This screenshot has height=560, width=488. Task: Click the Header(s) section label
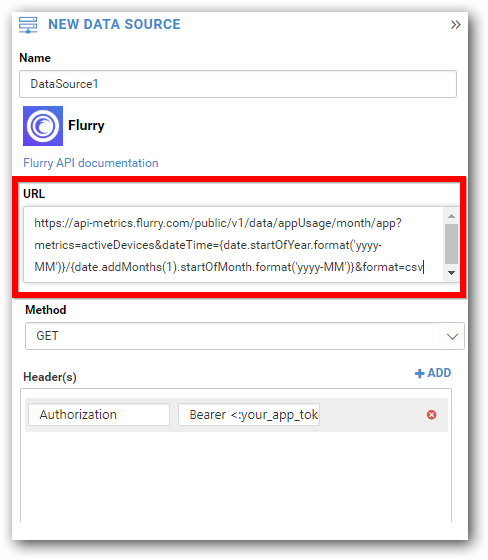50,377
